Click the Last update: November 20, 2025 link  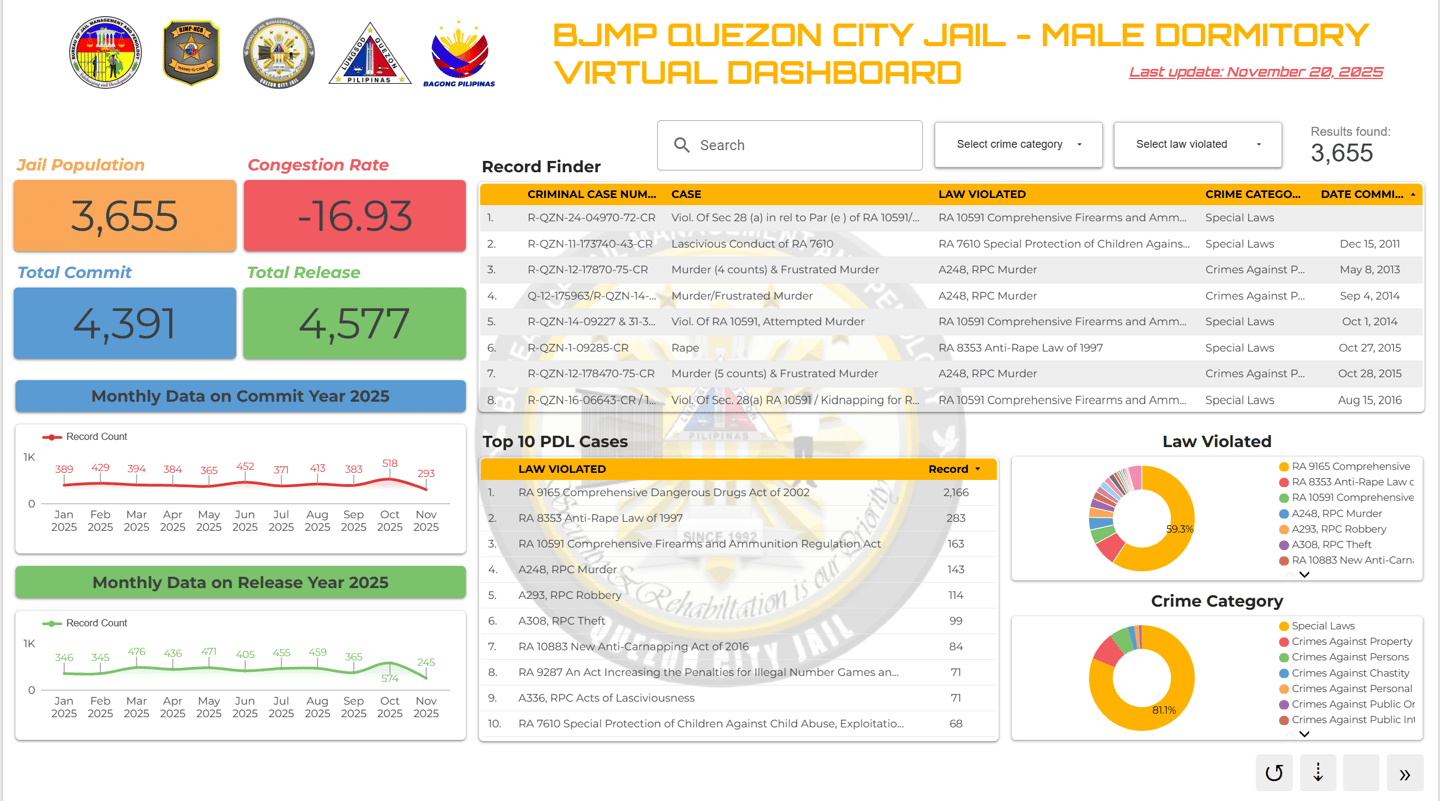click(1256, 72)
